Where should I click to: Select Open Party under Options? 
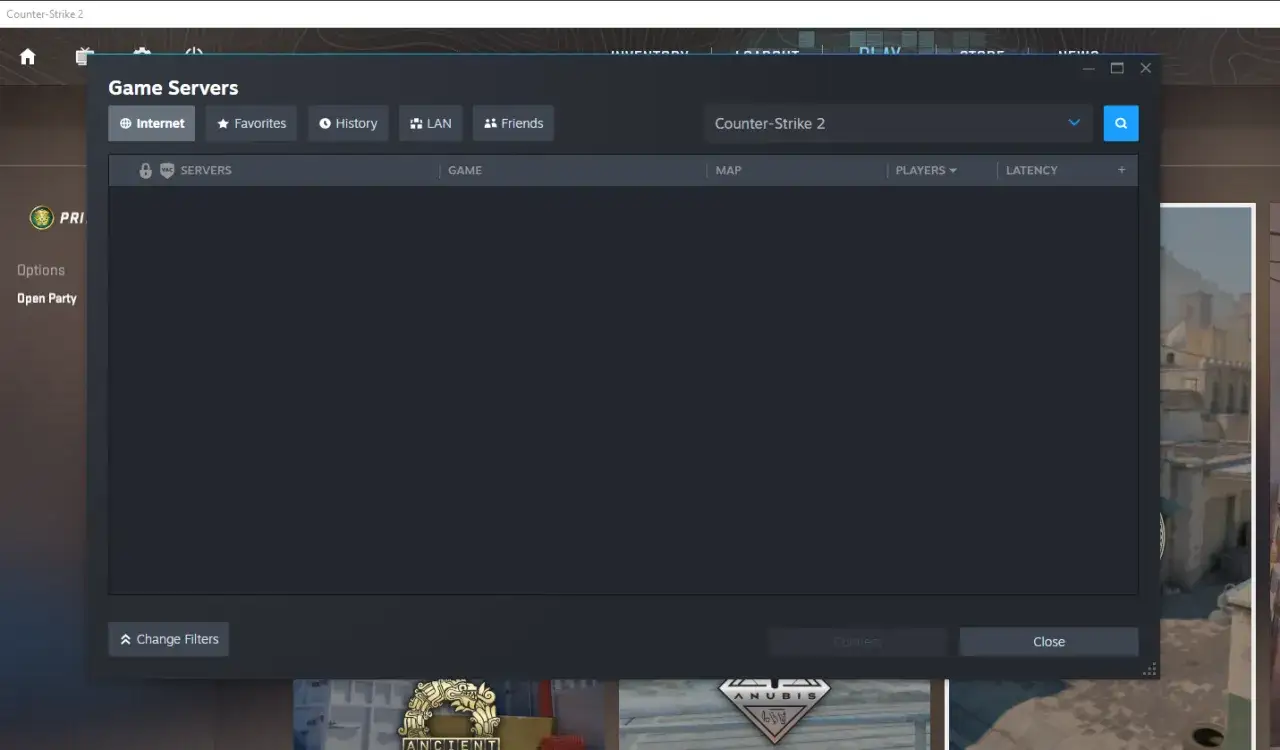click(x=47, y=298)
